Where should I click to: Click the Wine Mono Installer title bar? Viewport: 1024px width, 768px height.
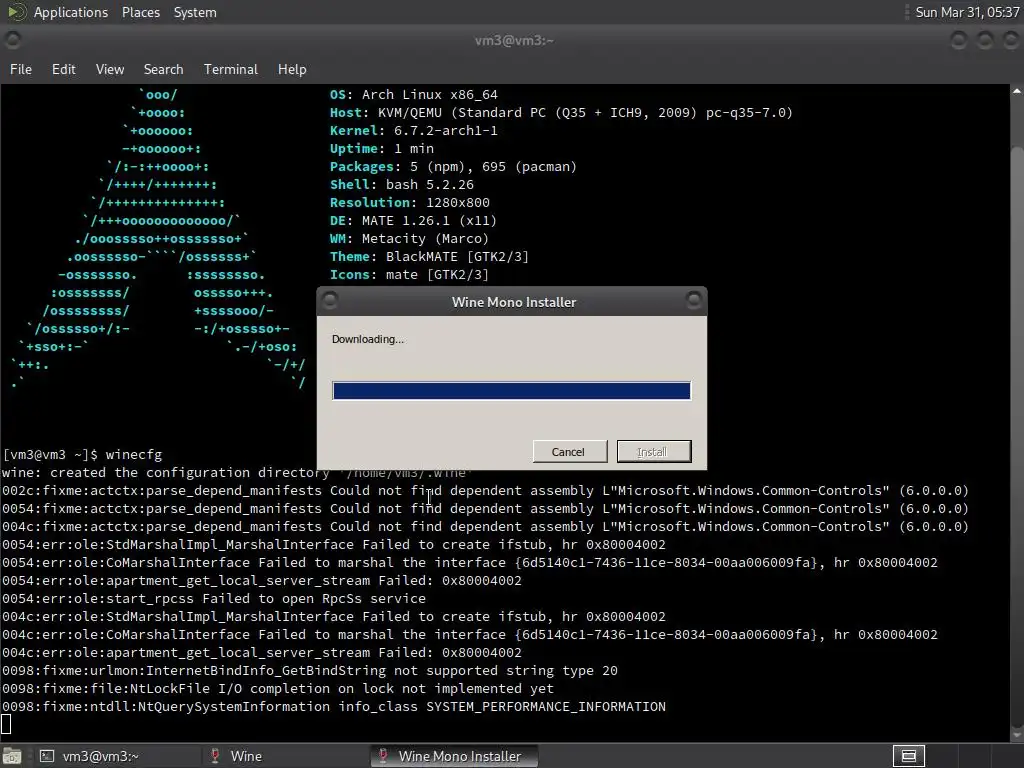[512, 302]
